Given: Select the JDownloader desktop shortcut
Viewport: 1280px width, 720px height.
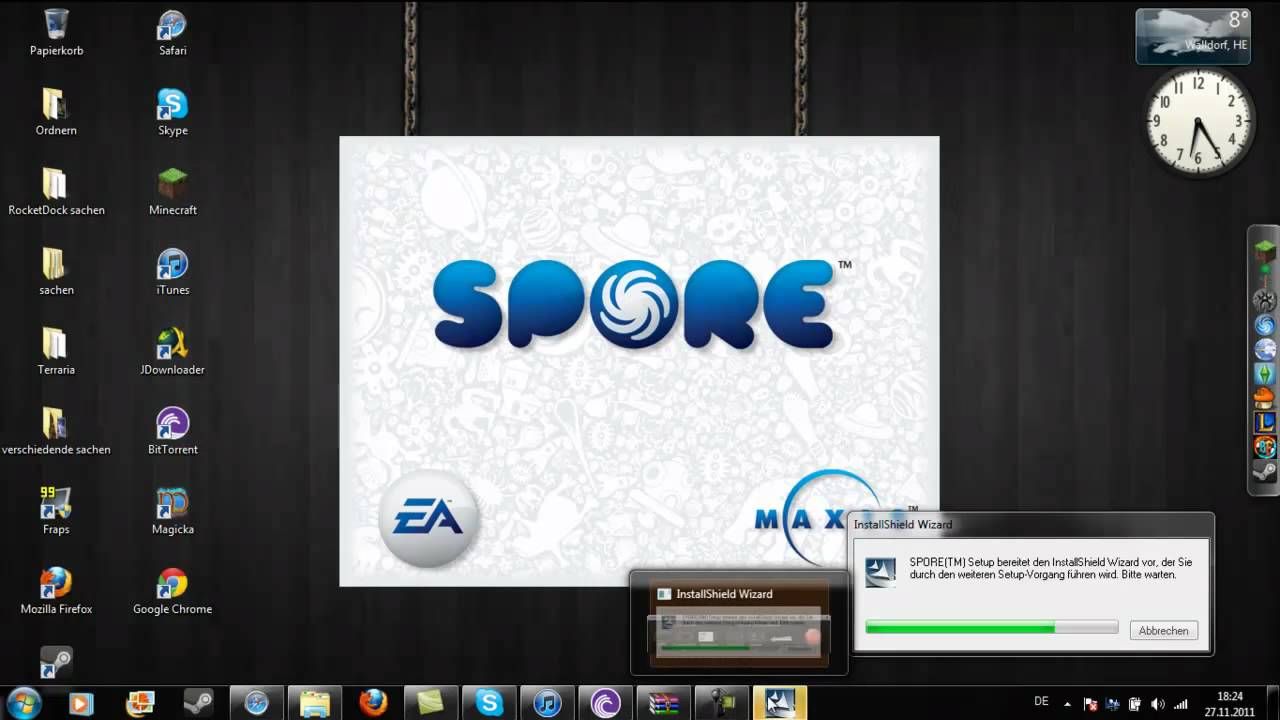Looking at the screenshot, I should [172, 352].
